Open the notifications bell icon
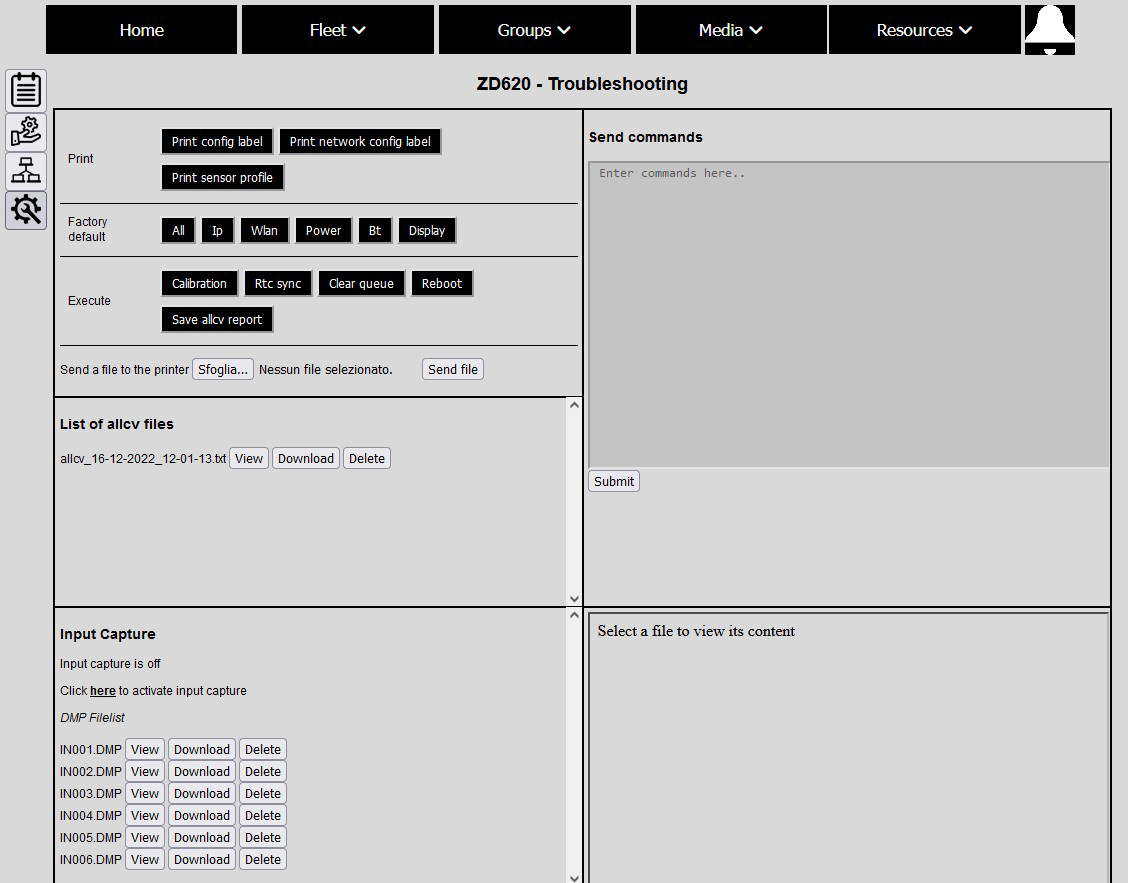 (1050, 30)
